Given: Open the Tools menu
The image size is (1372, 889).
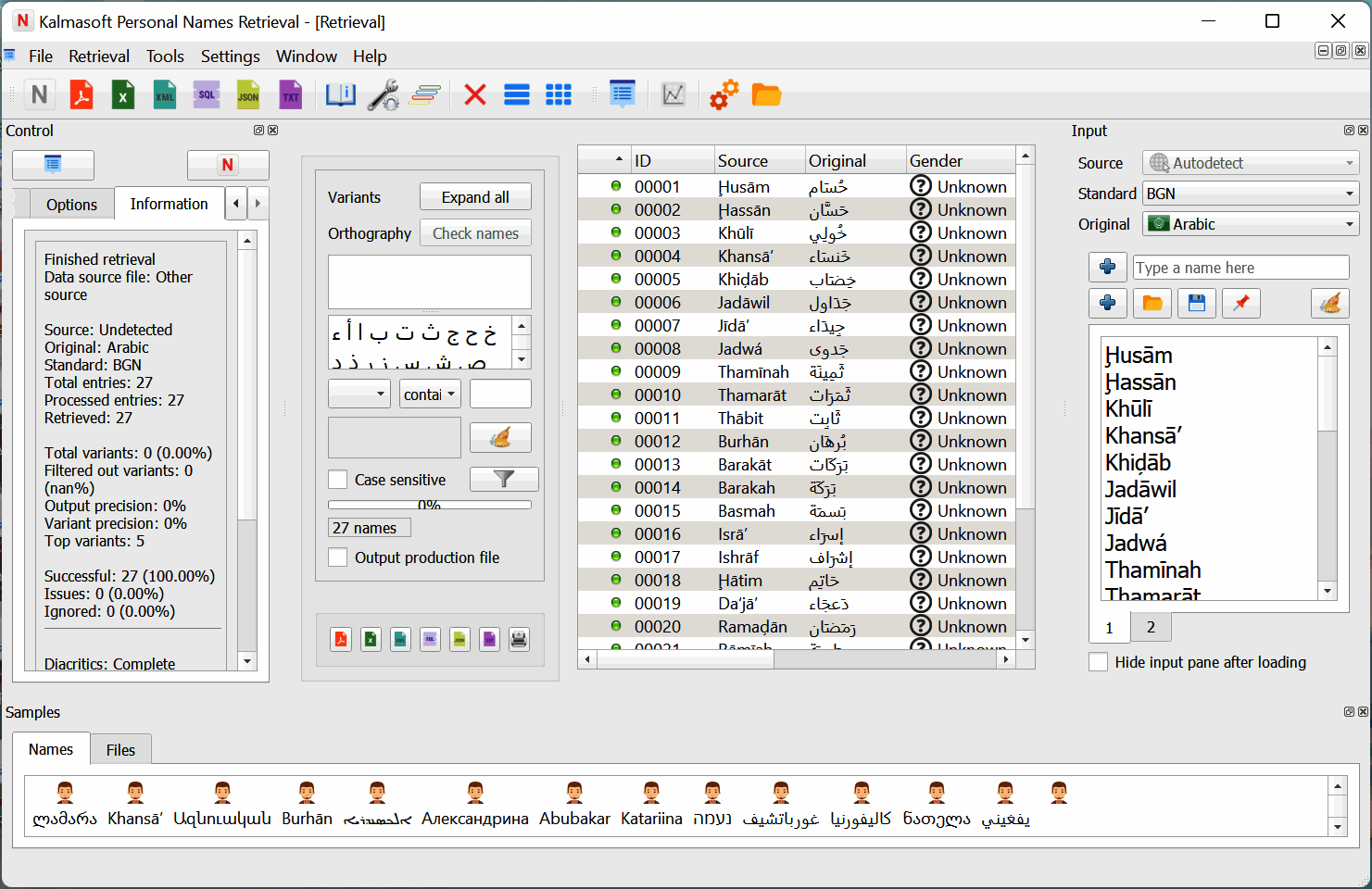Looking at the screenshot, I should (x=165, y=56).
